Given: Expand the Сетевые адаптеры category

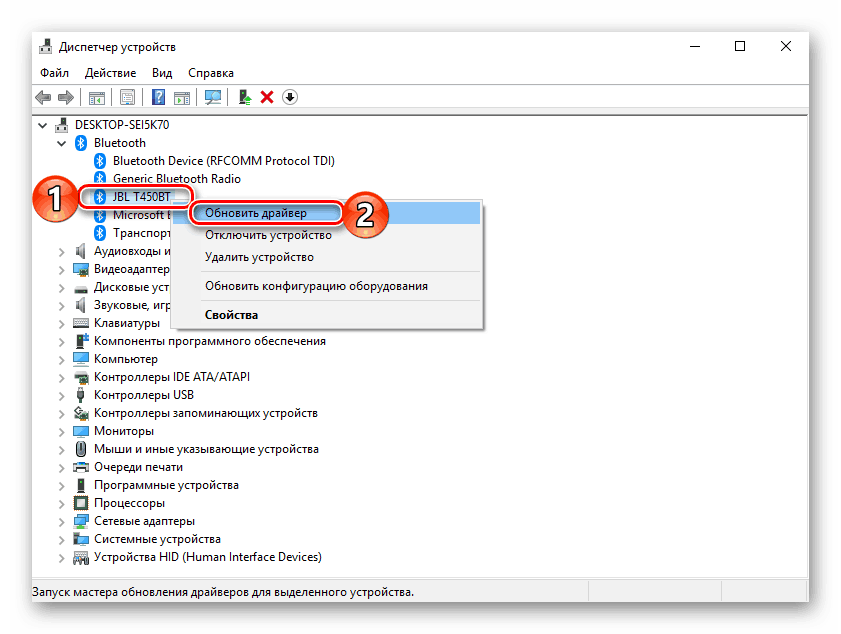Looking at the screenshot, I should [62, 521].
